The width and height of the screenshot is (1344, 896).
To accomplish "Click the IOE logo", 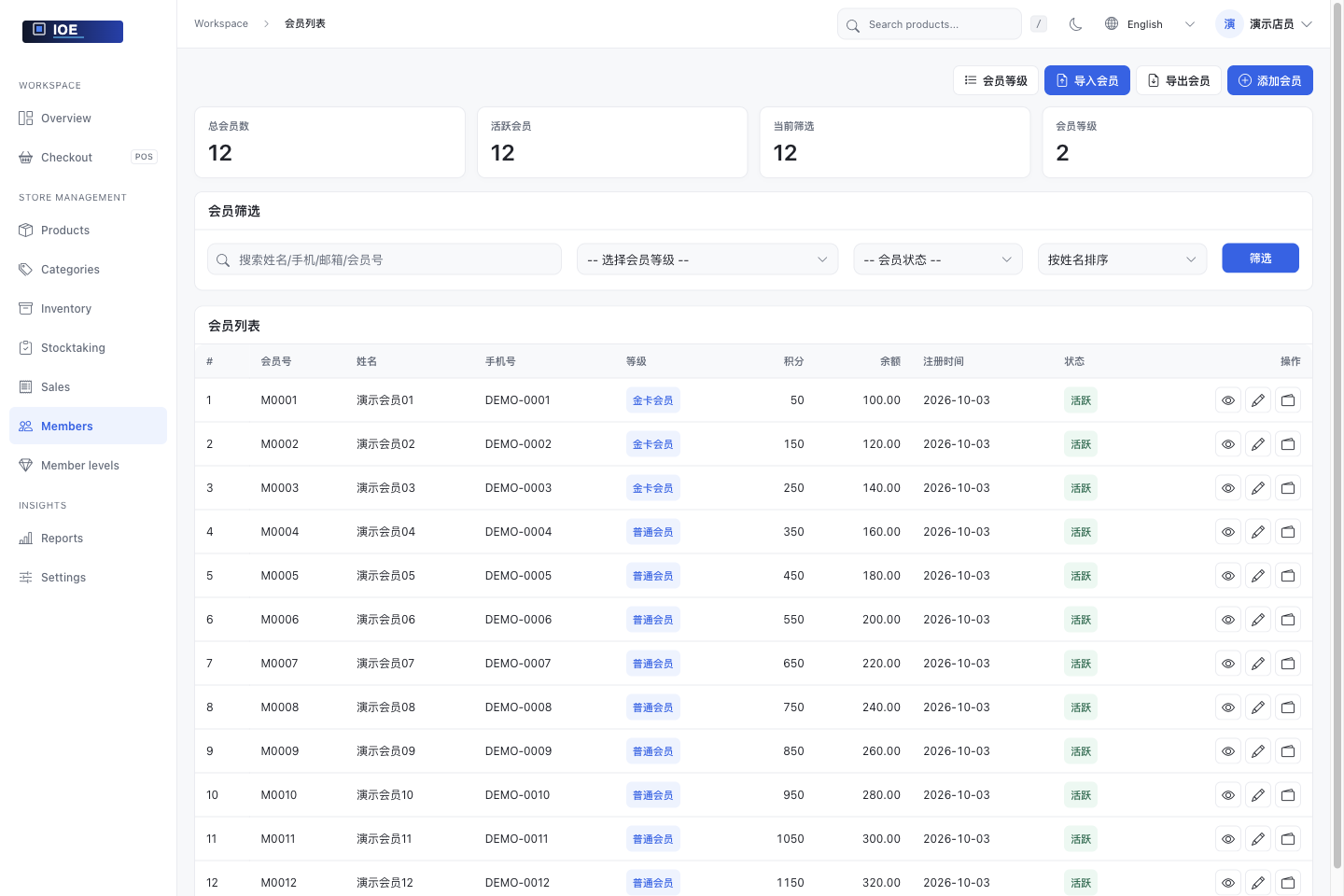I will [73, 31].
